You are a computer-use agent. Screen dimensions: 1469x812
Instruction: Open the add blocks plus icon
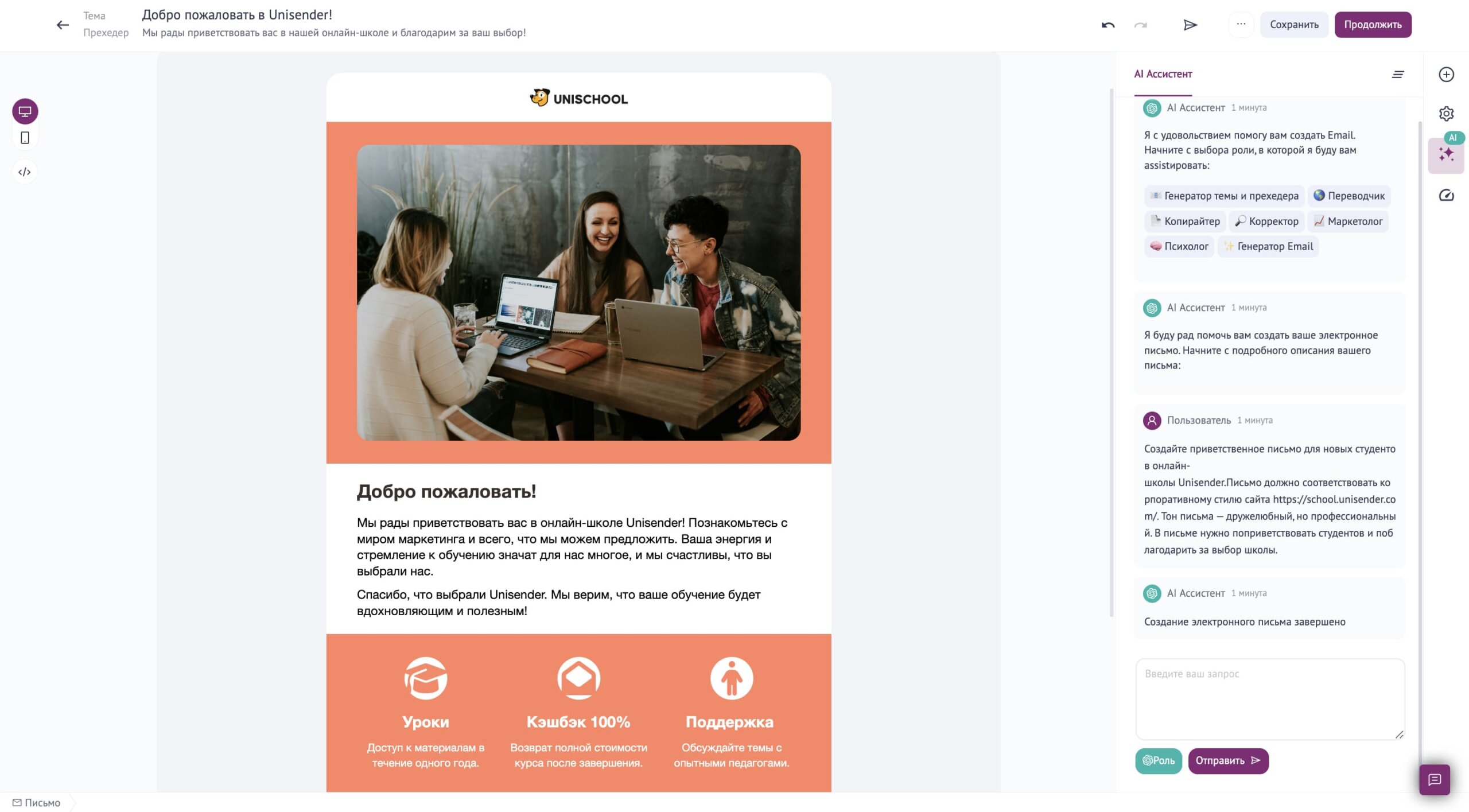[x=1445, y=75]
